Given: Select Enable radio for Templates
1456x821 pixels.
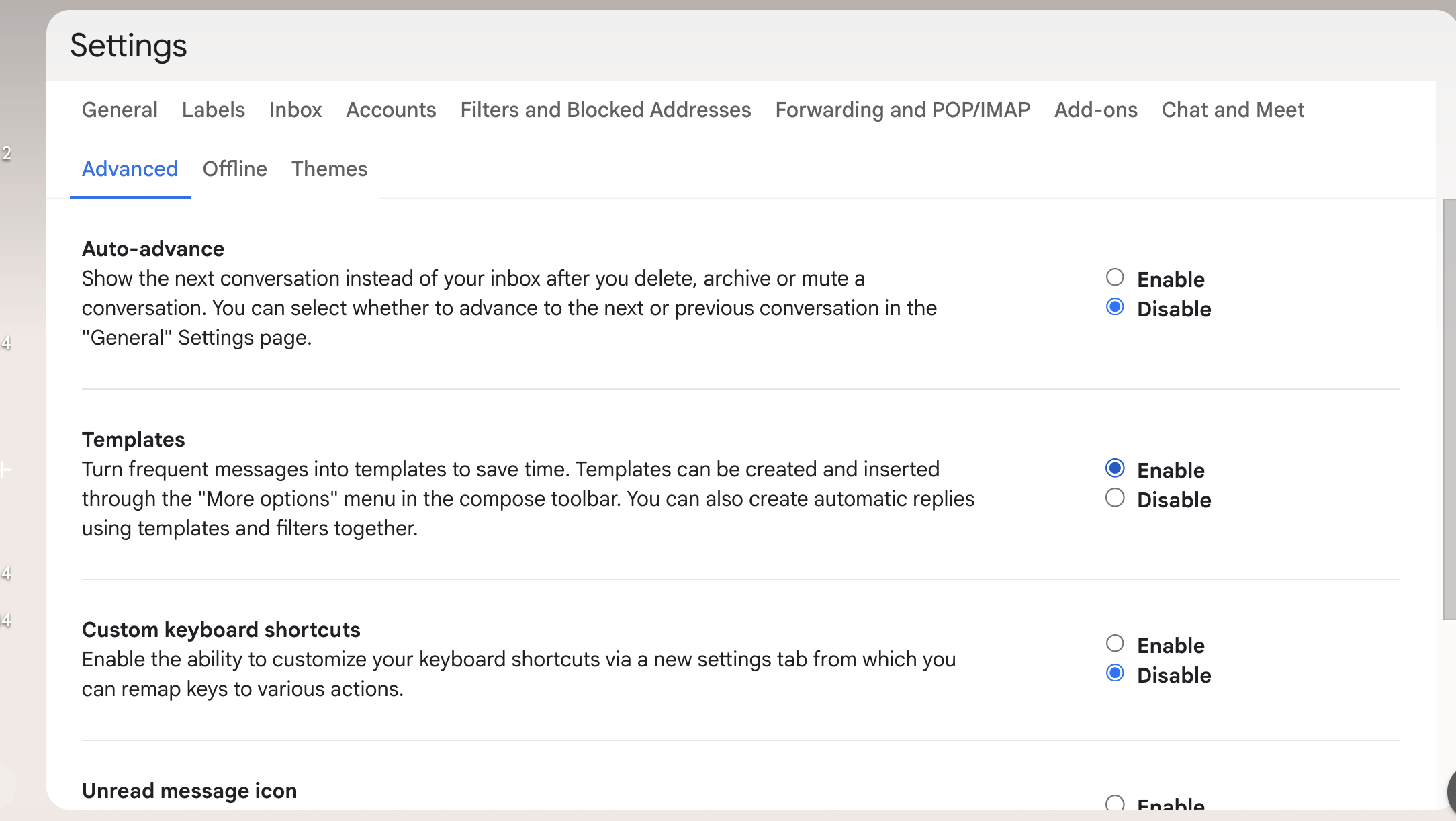Looking at the screenshot, I should 1115,468.
